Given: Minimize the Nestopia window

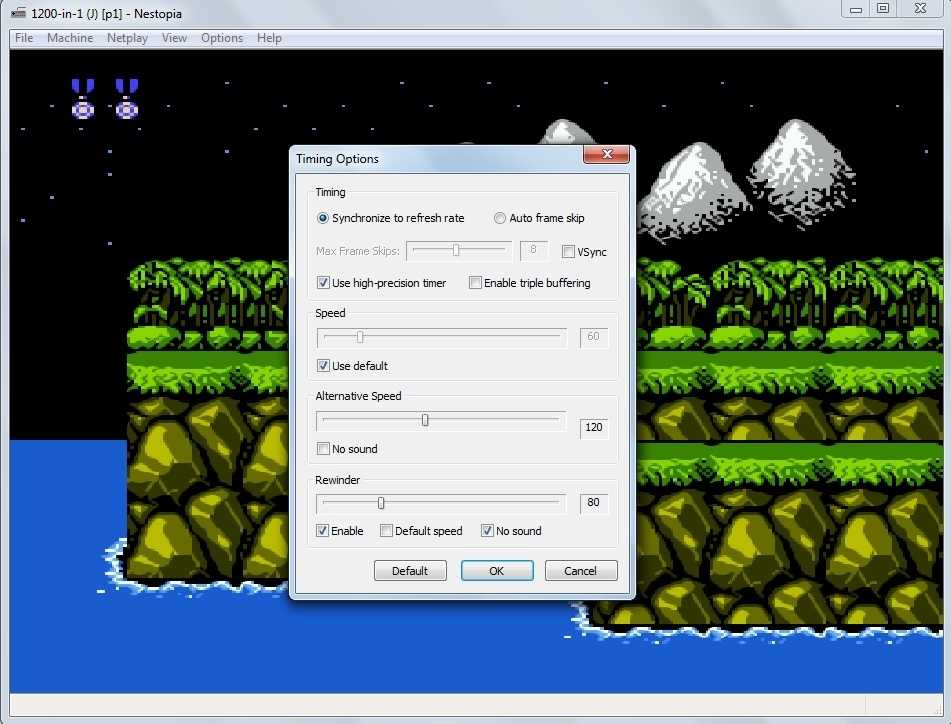Looking at the screenshot, I should click(856, 8).
